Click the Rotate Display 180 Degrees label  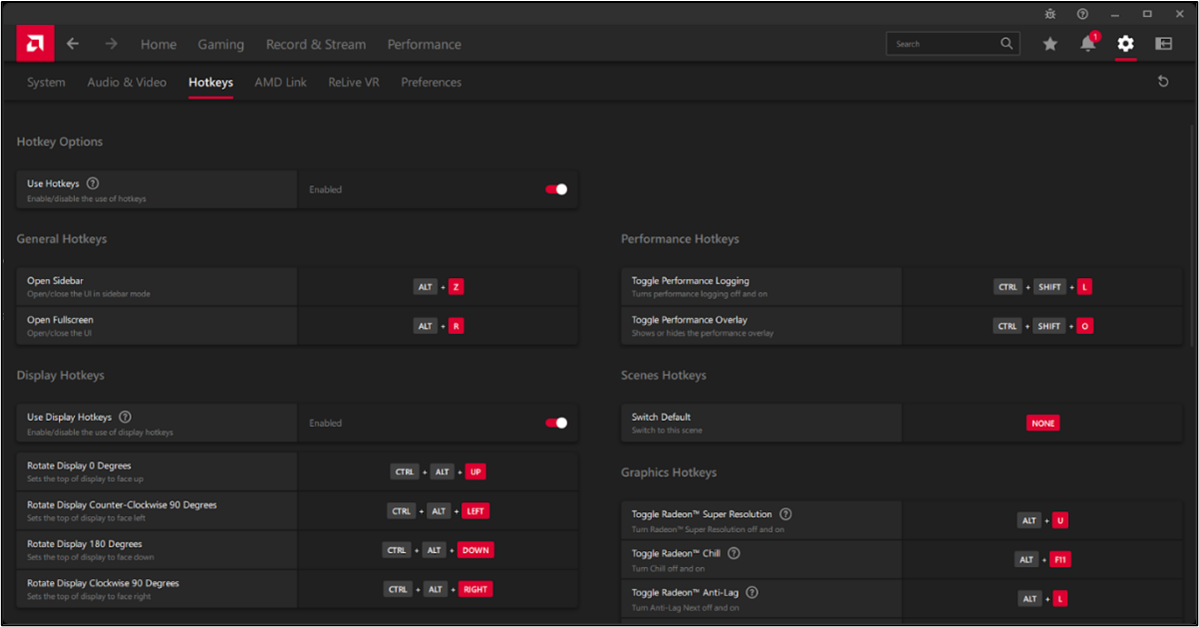(x=84, y=544)
